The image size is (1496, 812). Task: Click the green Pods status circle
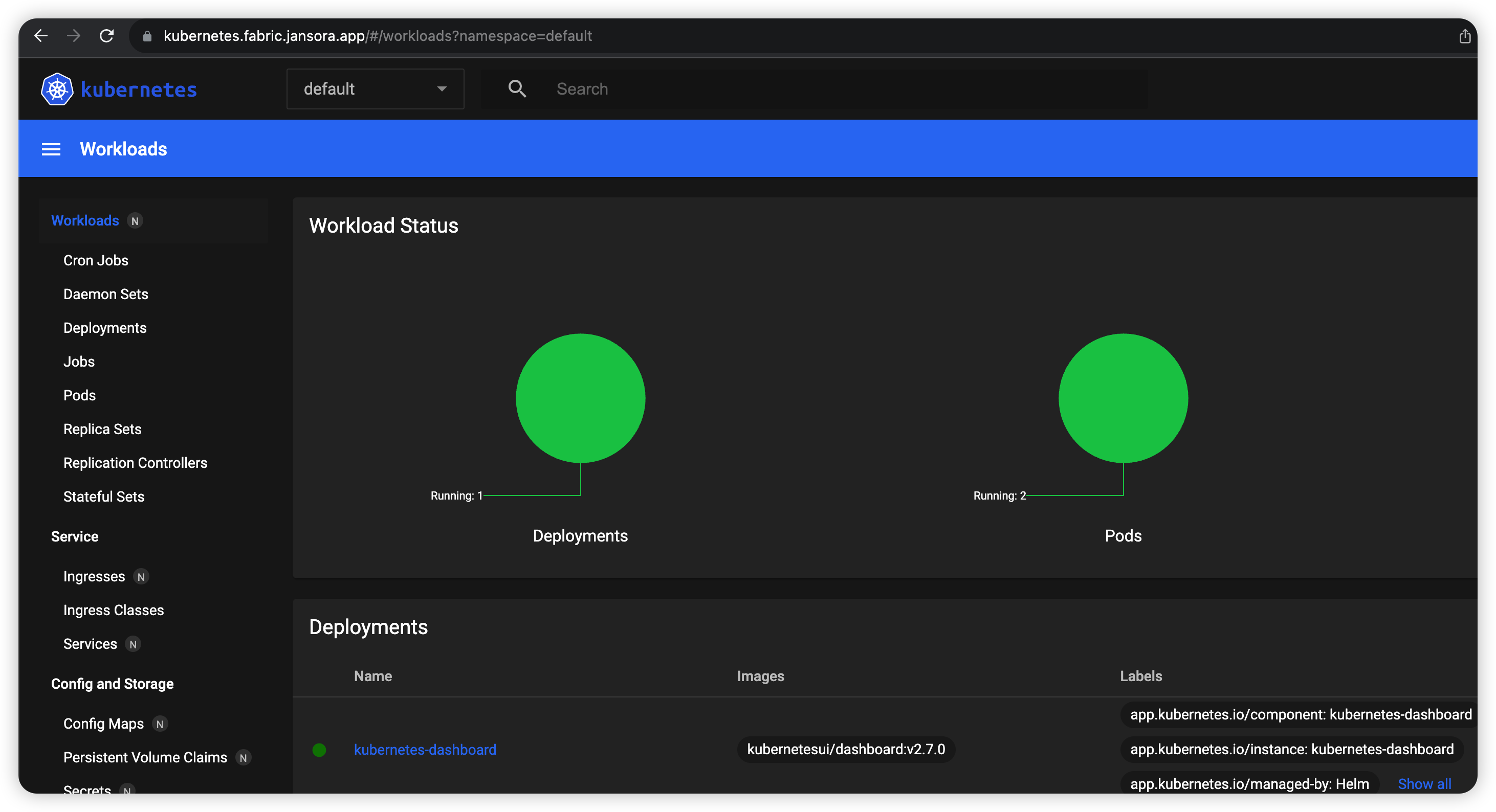[x=1123, y=398]
